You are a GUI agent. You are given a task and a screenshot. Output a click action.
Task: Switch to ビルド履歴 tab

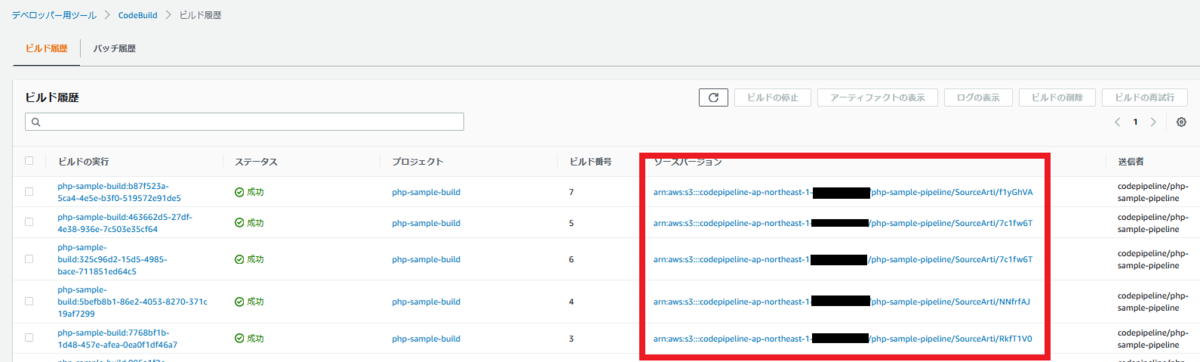[x=46, y=48]
